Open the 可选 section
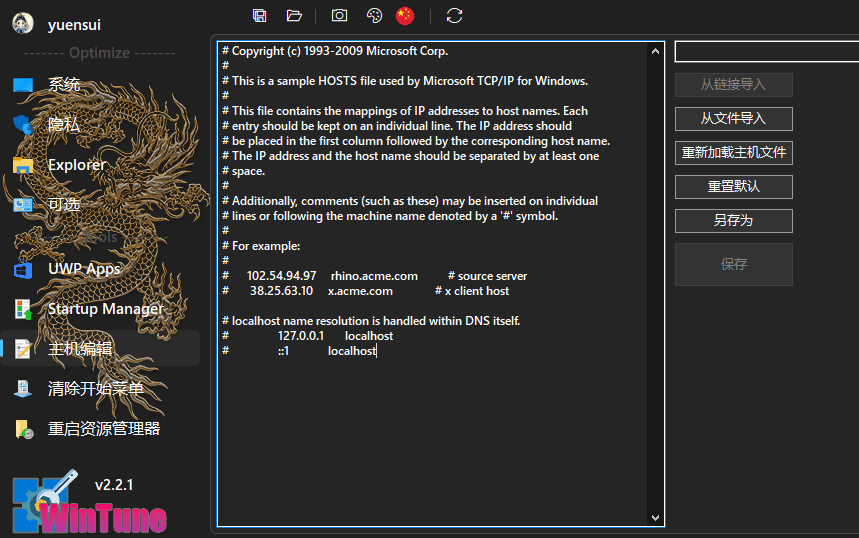859x538 pixels. pyautogui.click(x=64, y=205)
